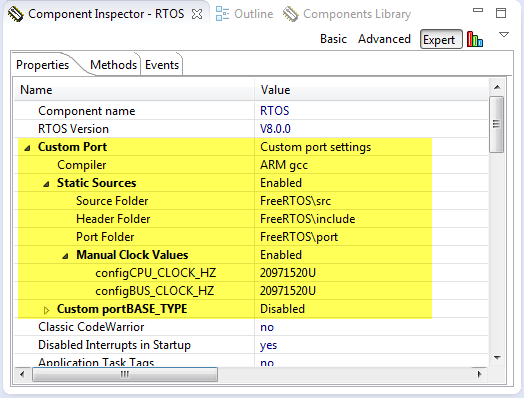This screenshot has height=398, width=524.
Task: Select the RTOS Version row label
Action: click(x=73, y=129)
